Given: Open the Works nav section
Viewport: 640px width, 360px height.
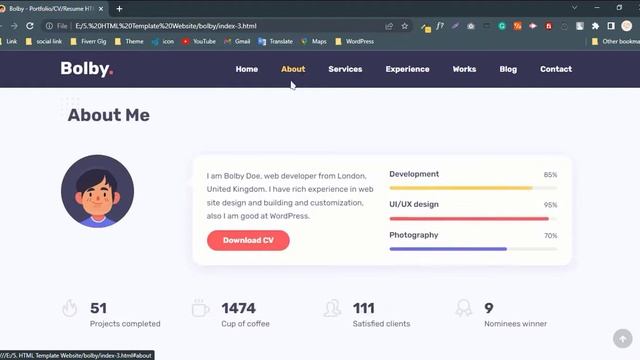Looking at the screenshot, I should click(464, 69).
